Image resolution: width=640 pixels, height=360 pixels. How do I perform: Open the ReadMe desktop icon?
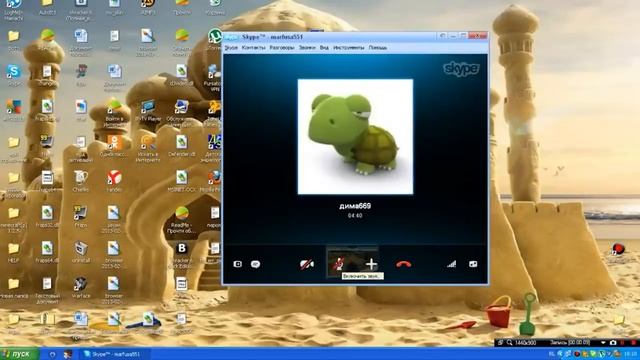coord(182,213)
